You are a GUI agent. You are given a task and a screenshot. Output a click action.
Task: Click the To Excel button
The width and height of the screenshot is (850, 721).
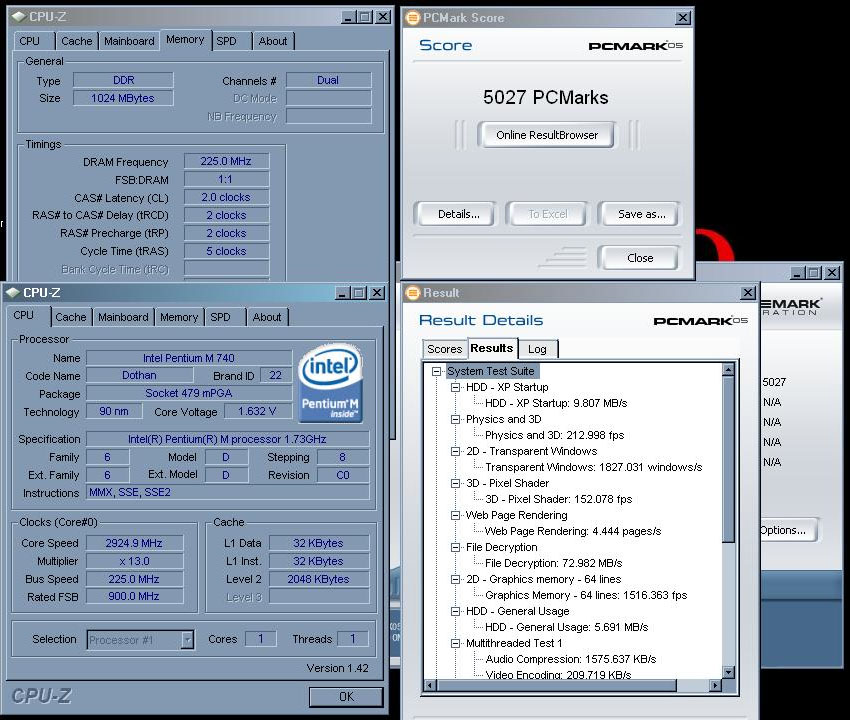click(548, 214)
